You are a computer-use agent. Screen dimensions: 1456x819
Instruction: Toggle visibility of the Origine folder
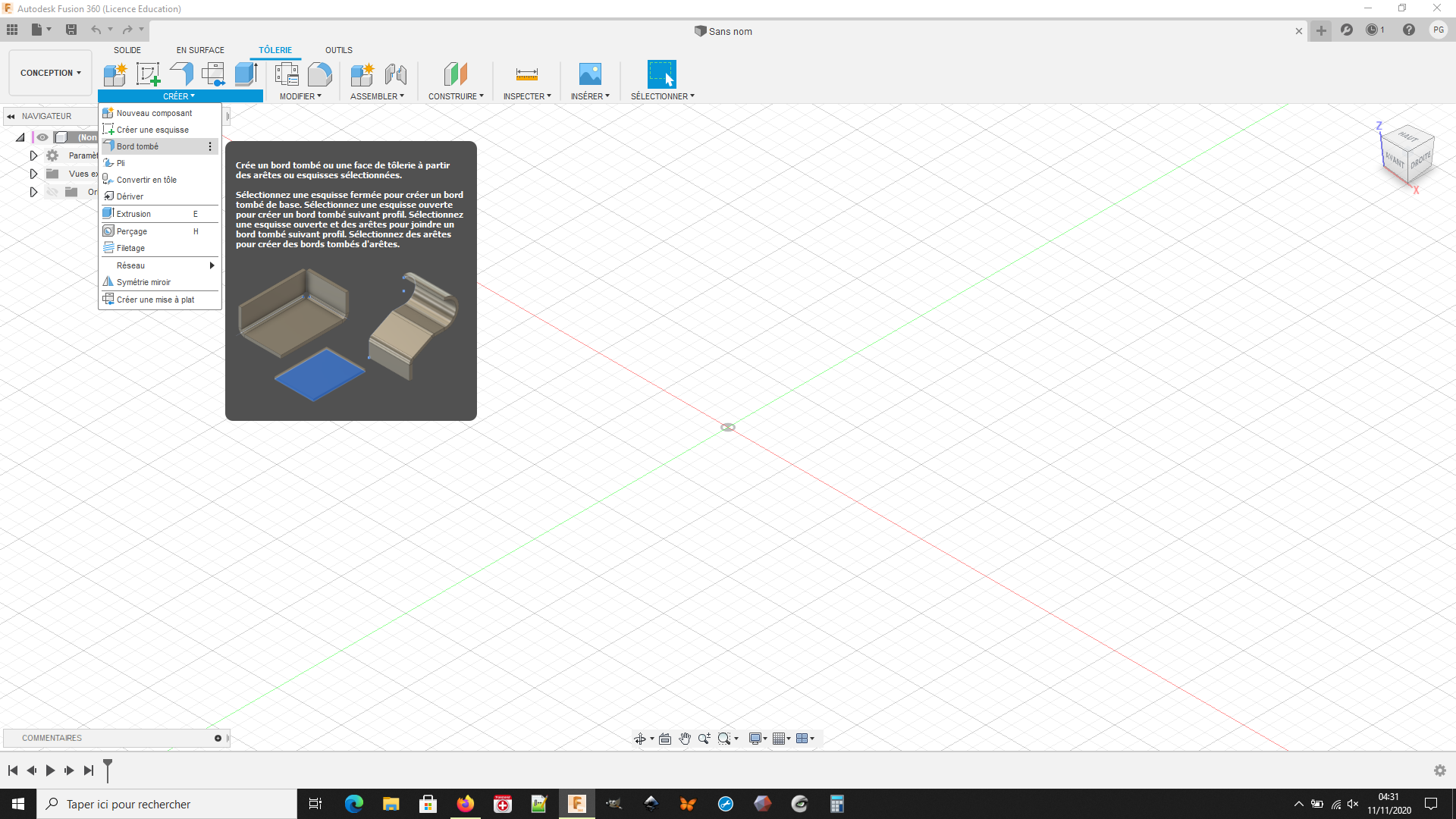(52, 192)
